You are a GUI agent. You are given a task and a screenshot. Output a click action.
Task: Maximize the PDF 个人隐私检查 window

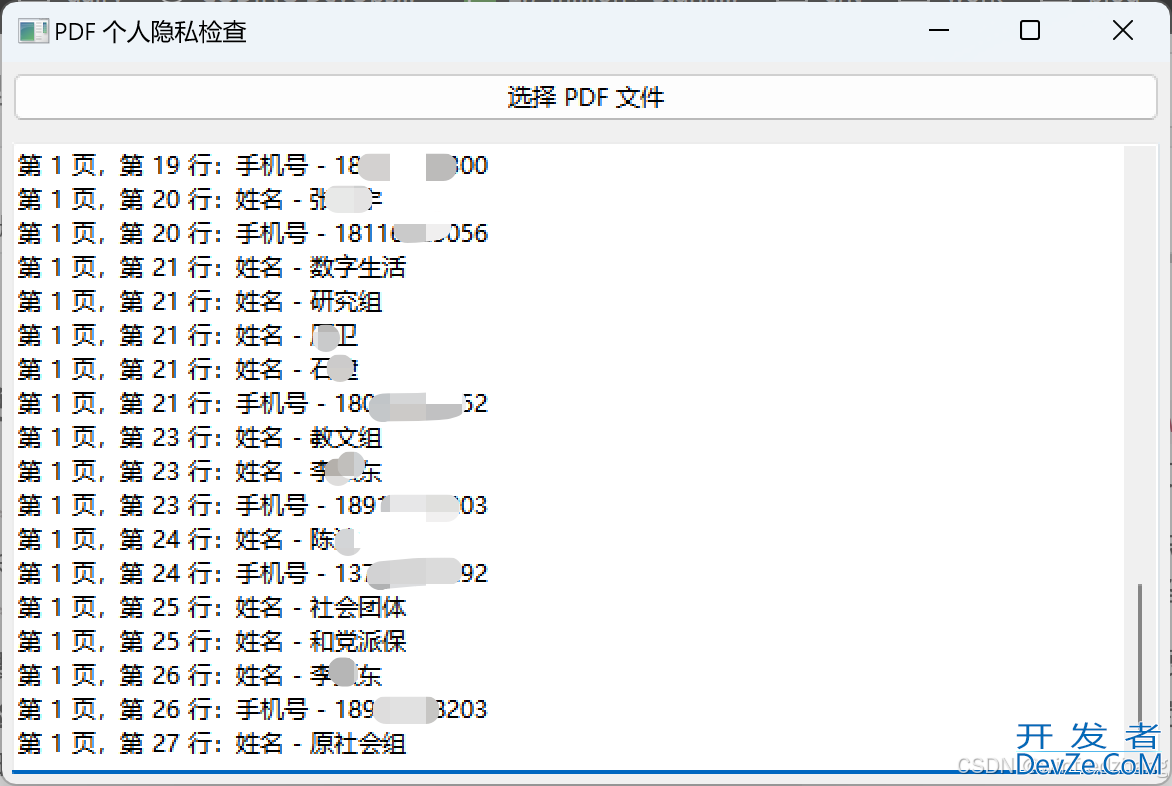click(x=1030, y=31)
